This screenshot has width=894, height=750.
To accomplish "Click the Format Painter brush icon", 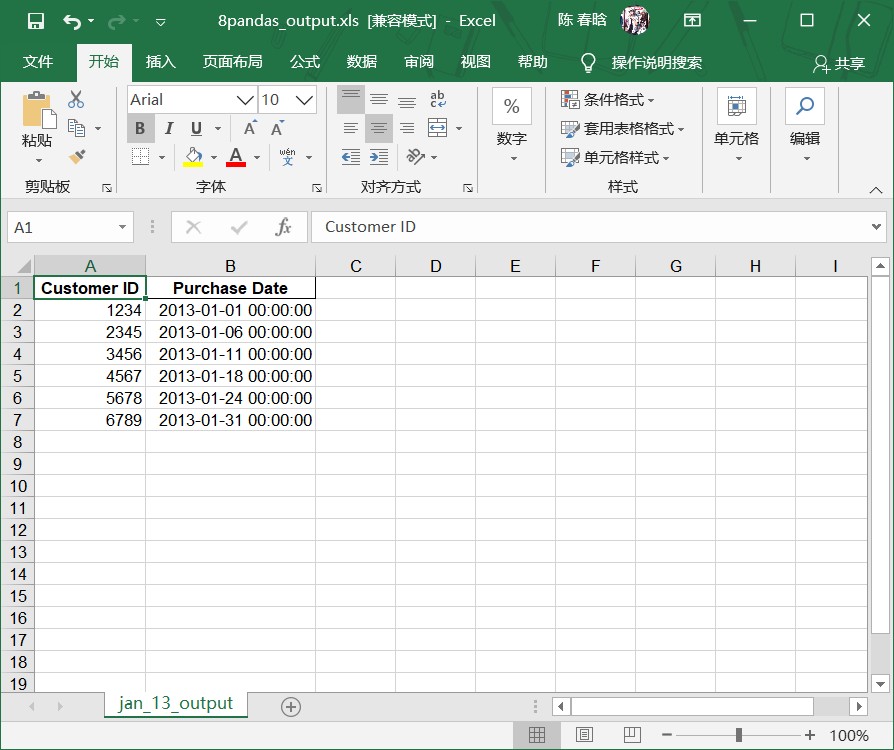I will pyautogui.click(x=77, y=156).
